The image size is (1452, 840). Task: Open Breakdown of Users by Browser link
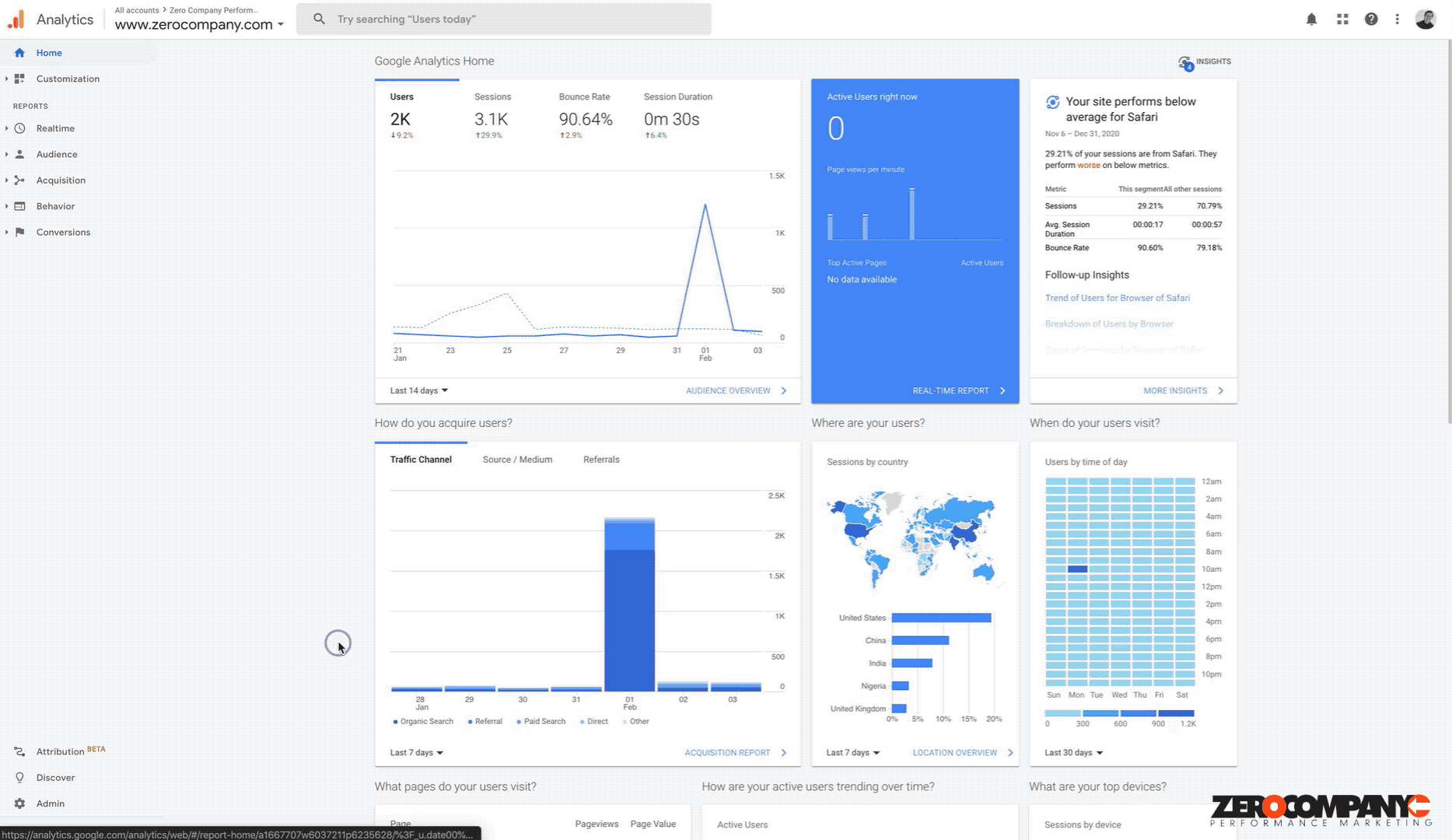pyautogui.click(x=1109, y=324)
